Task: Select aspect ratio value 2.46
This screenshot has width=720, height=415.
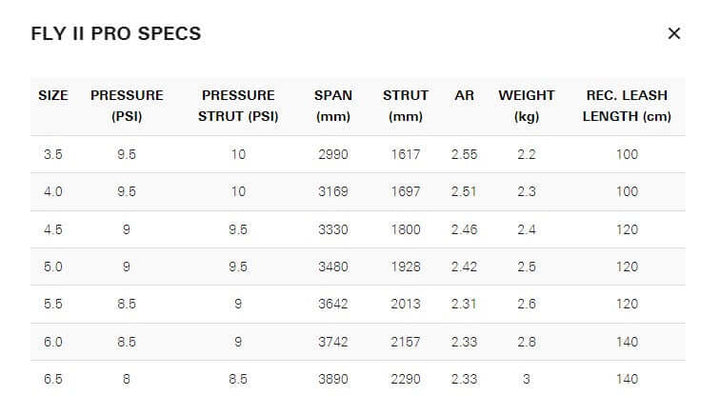Action: [x=464, y=230]
